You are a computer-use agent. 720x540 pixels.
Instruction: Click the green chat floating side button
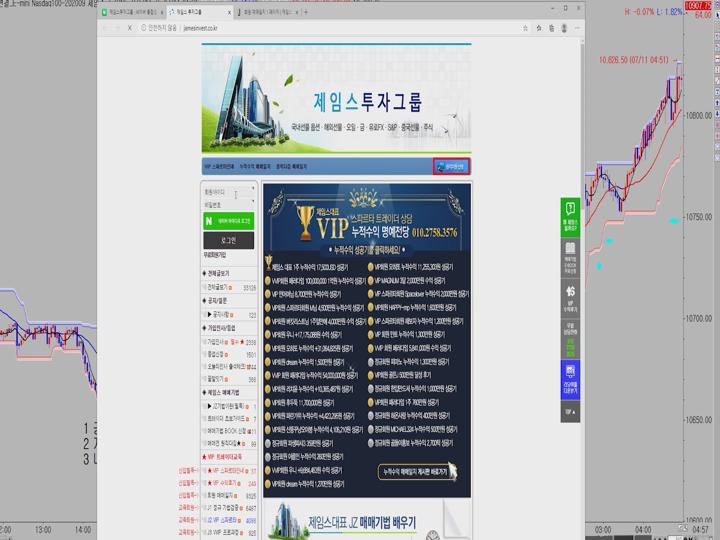pyautogui.click(x=570, y=218)
